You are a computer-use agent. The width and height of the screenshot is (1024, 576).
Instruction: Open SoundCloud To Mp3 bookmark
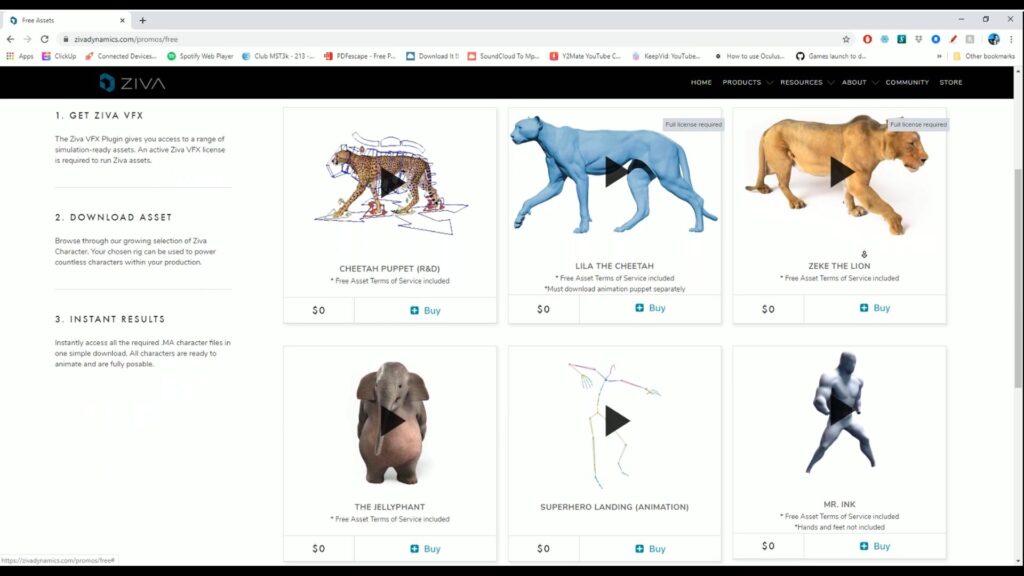(504, 56)
